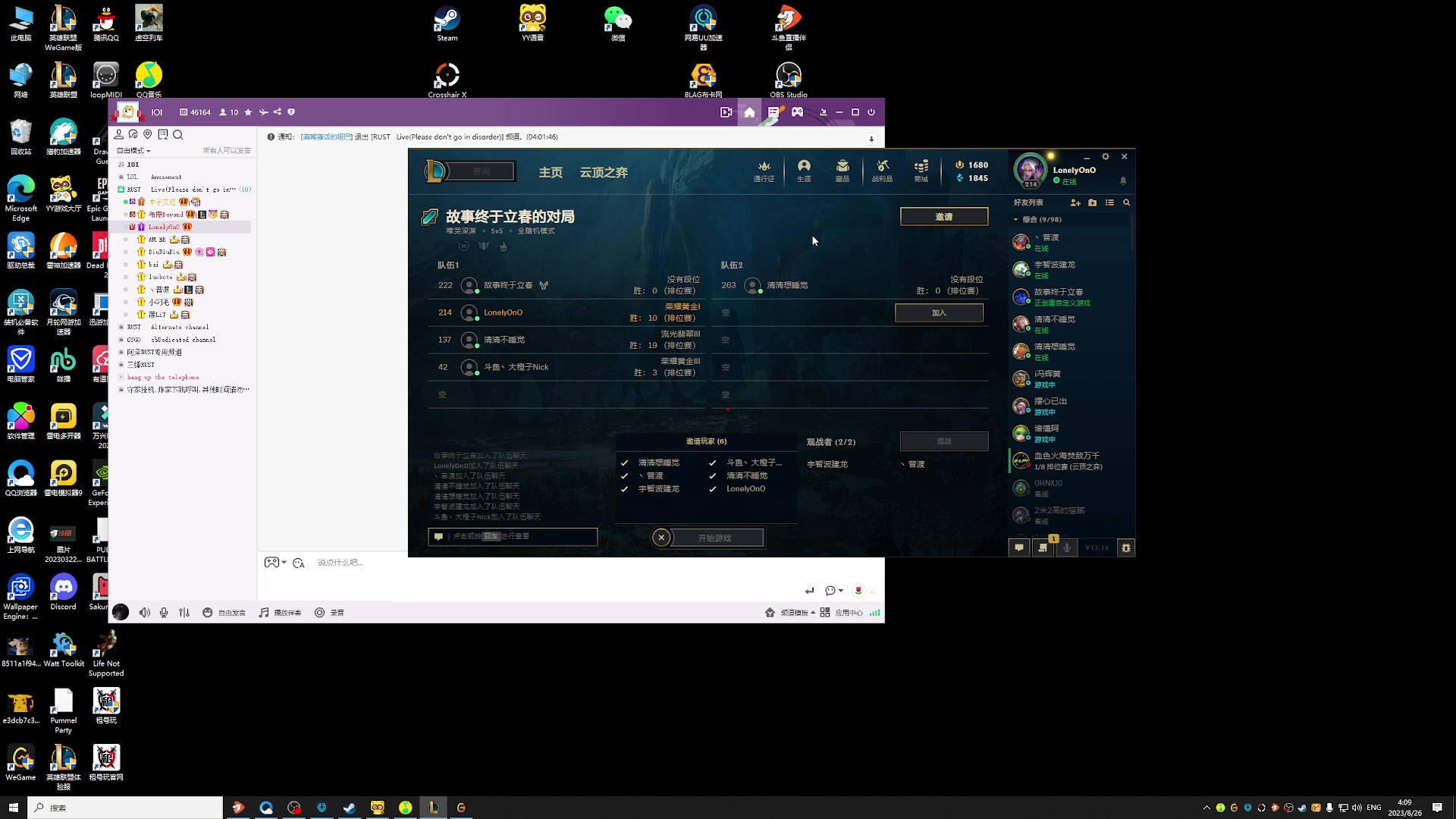Click the 录音 record button in YY
This screenshot has width=1456, height=819.
(x=329, y=613)
